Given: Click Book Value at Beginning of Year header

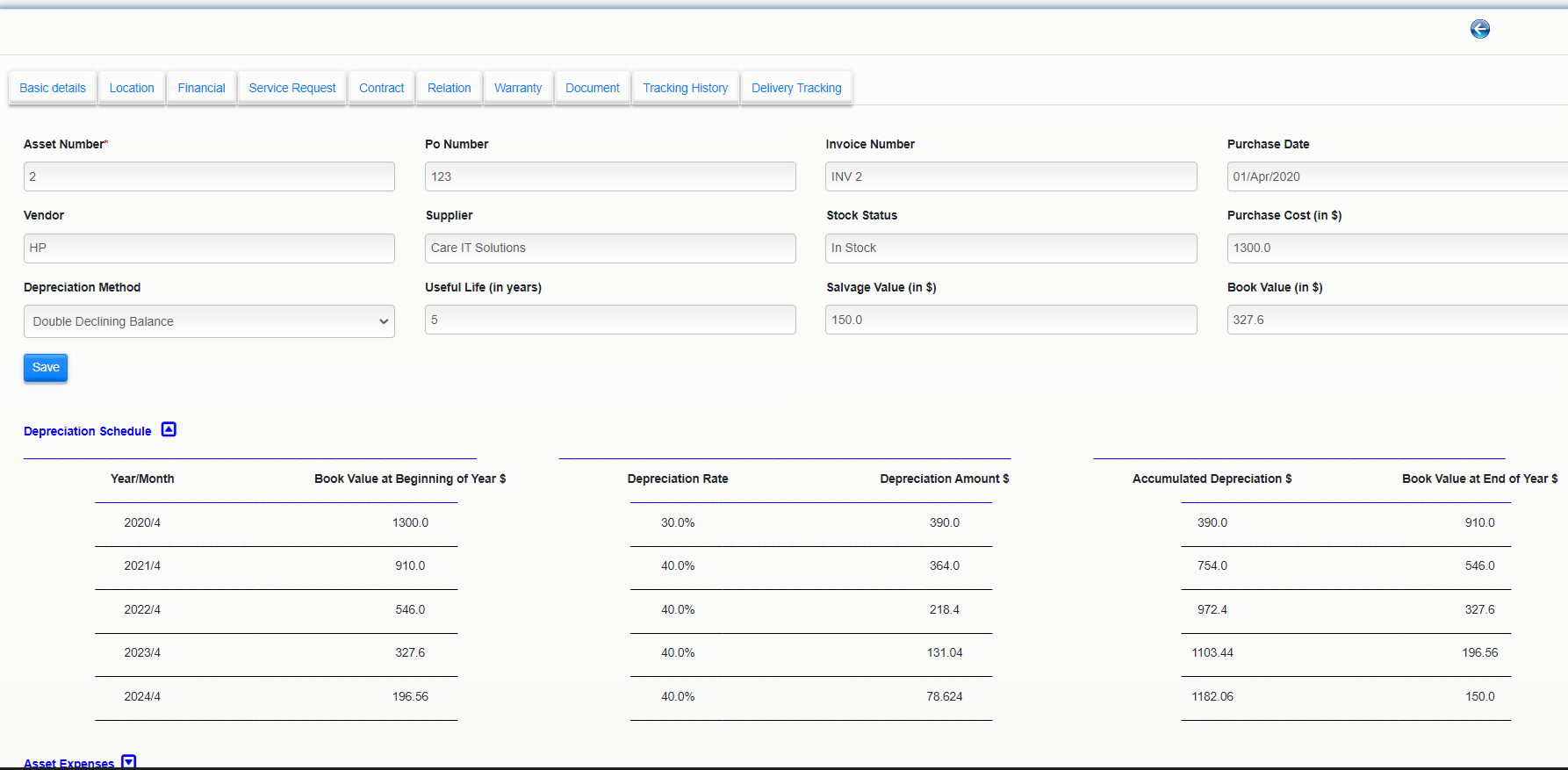Looking at the screenshot, I should 410,479.
